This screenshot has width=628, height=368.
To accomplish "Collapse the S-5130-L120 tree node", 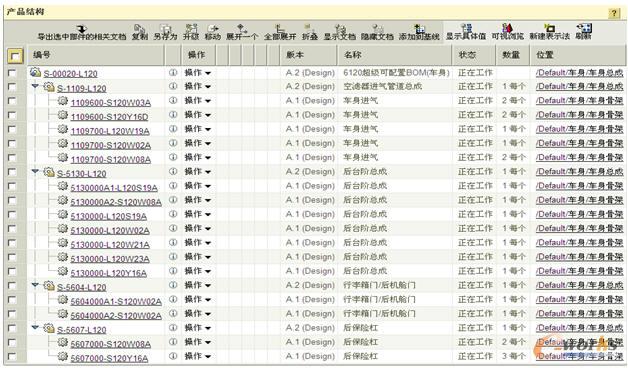I will pyautogui.click(x=35, y=171).
